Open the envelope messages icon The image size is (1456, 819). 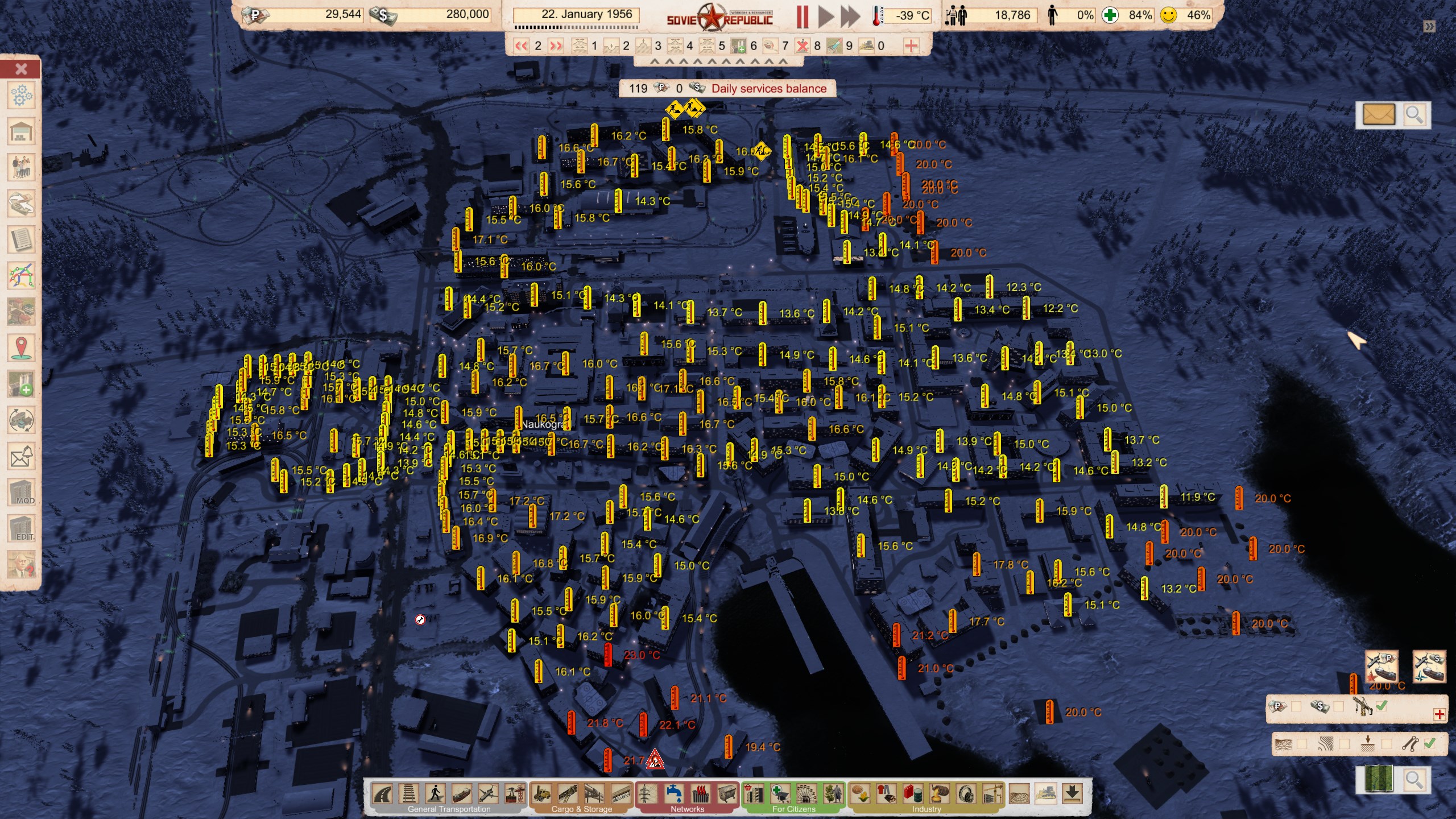pos(1379,115)
